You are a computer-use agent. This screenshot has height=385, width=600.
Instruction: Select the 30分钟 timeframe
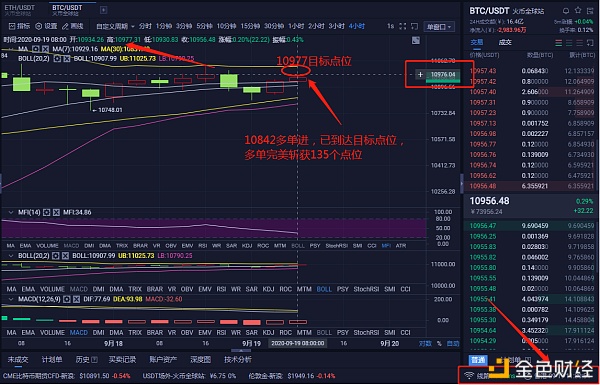pos(274,26)
